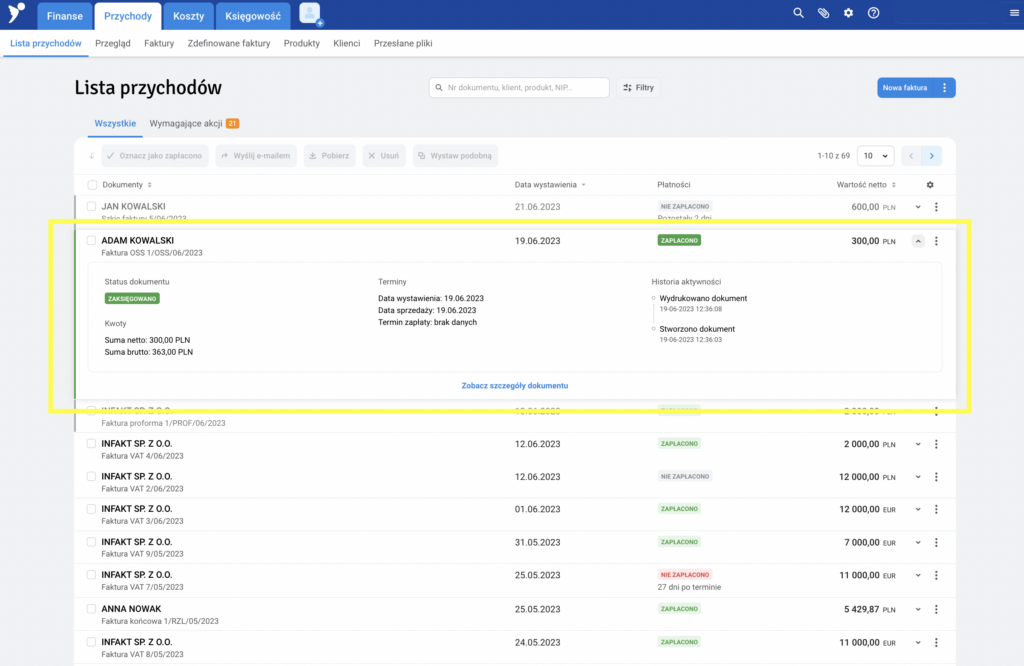Open the hamburger menu in top right
1024x666 pixels.
pos(1014,13)
